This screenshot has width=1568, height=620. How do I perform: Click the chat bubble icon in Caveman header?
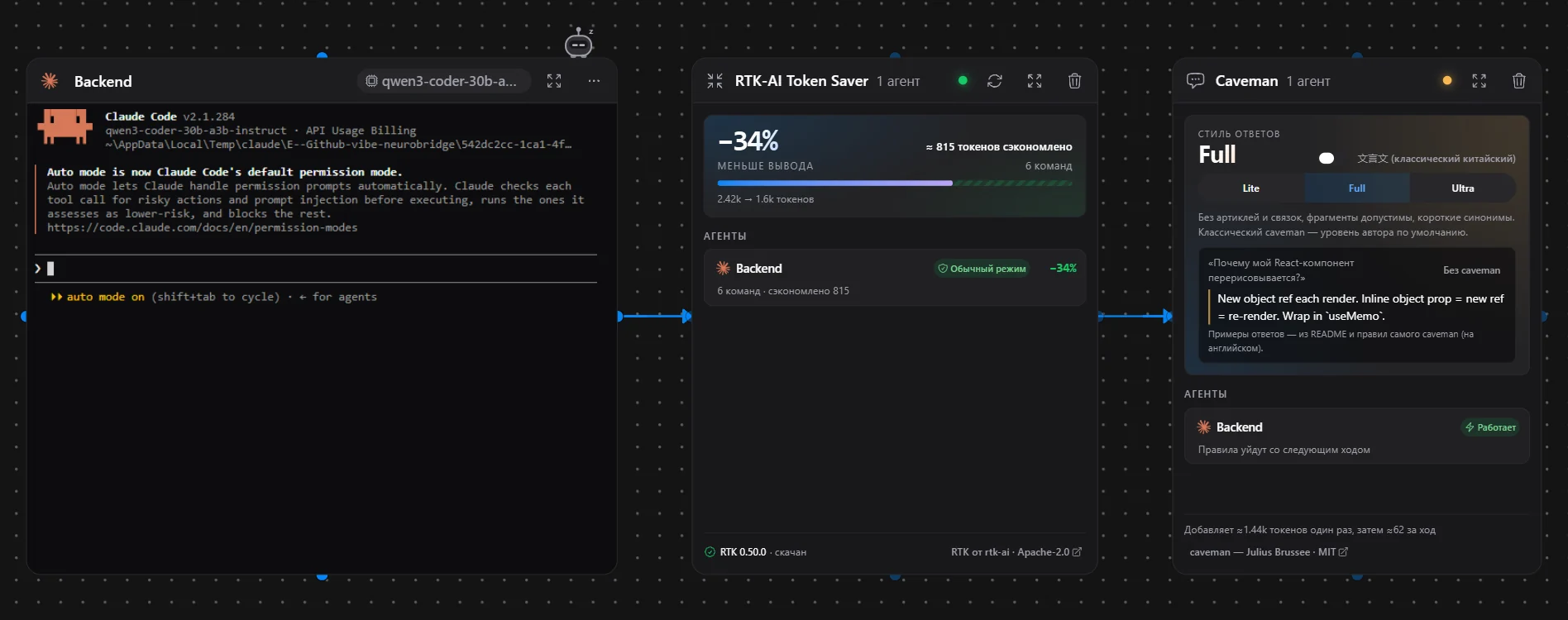click(1195, 81)
